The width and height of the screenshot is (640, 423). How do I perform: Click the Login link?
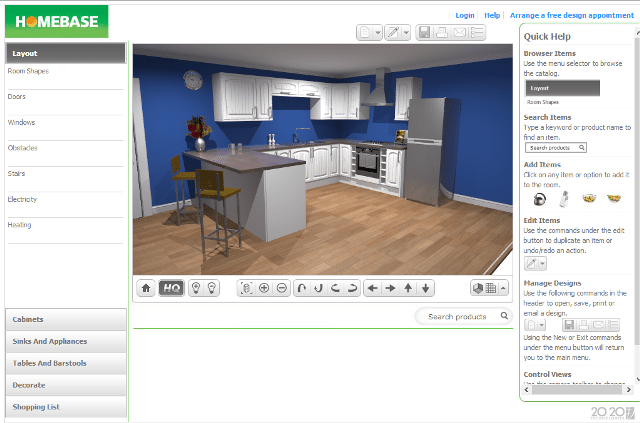coord(464,15)
